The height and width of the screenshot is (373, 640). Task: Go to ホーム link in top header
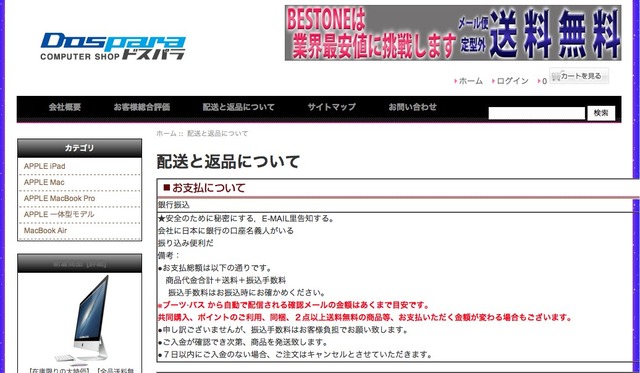(471, 81)
